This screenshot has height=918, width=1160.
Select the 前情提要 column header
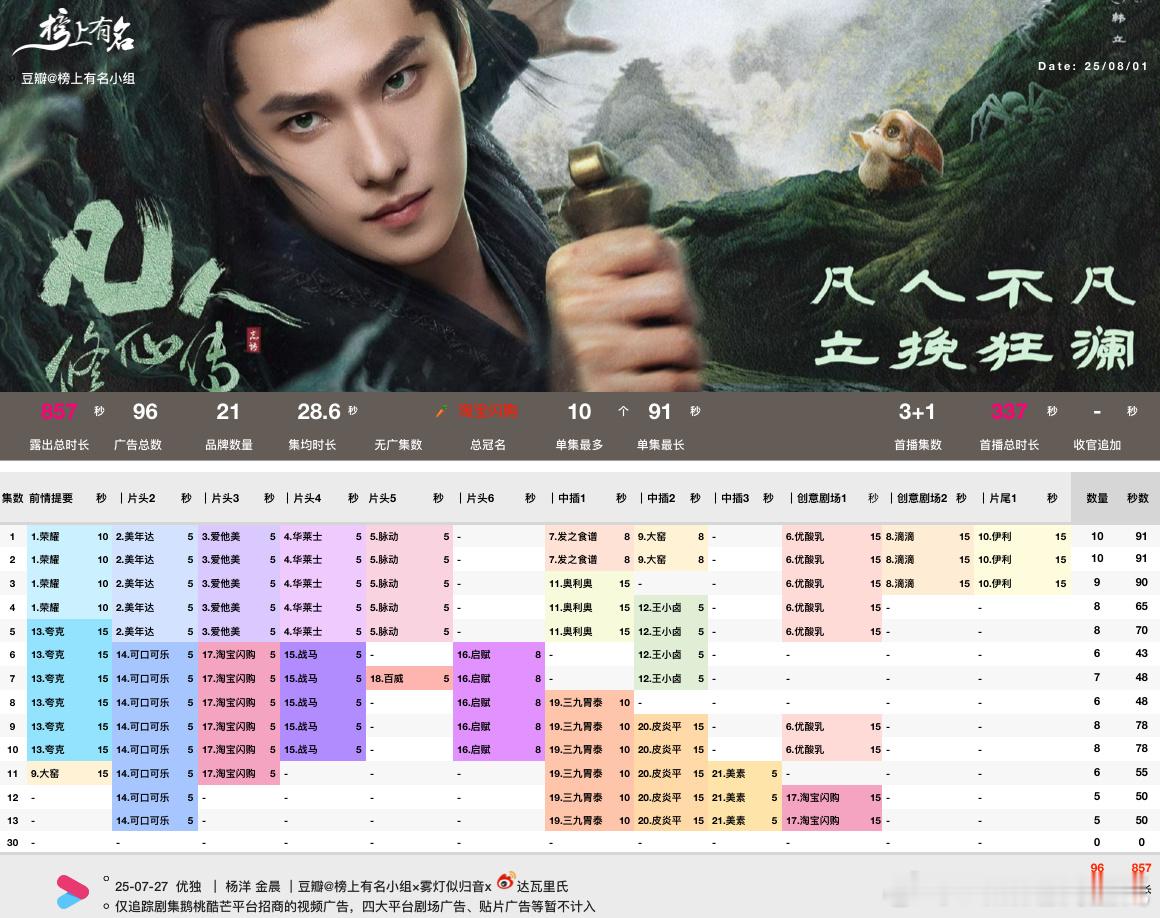tap(51, 498)
